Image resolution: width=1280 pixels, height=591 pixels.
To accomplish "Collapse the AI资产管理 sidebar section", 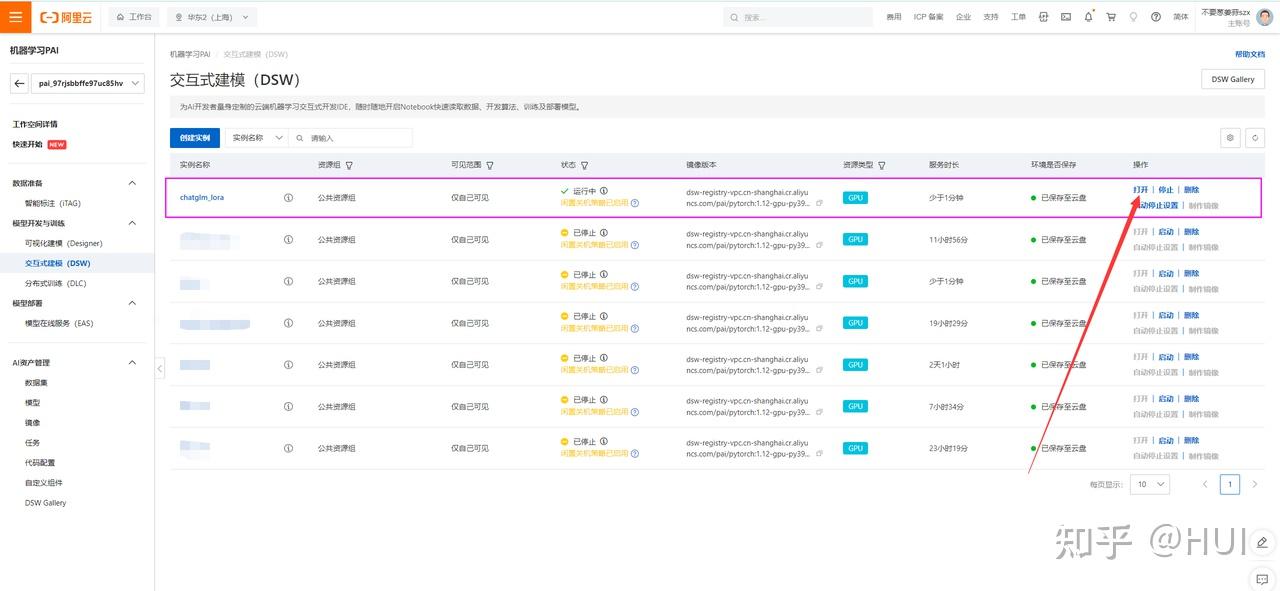I will tap(132, 362).
